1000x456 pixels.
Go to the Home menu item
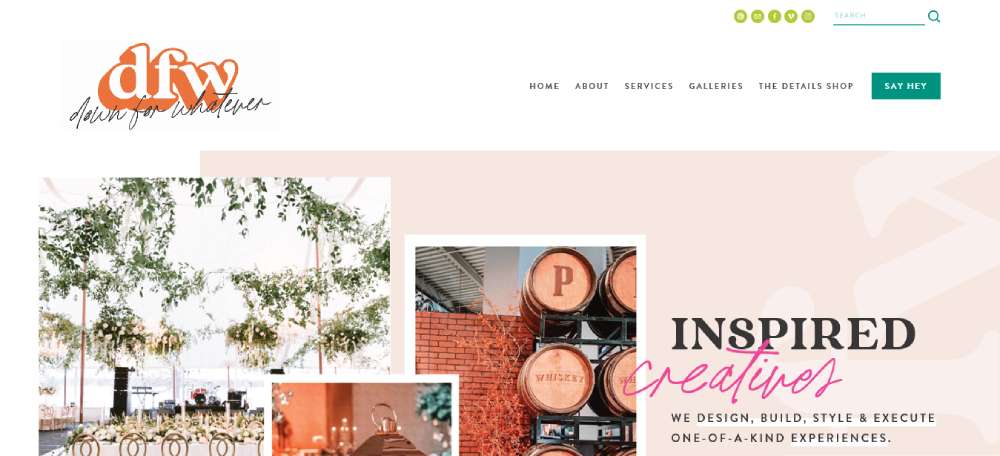point(544,86)
